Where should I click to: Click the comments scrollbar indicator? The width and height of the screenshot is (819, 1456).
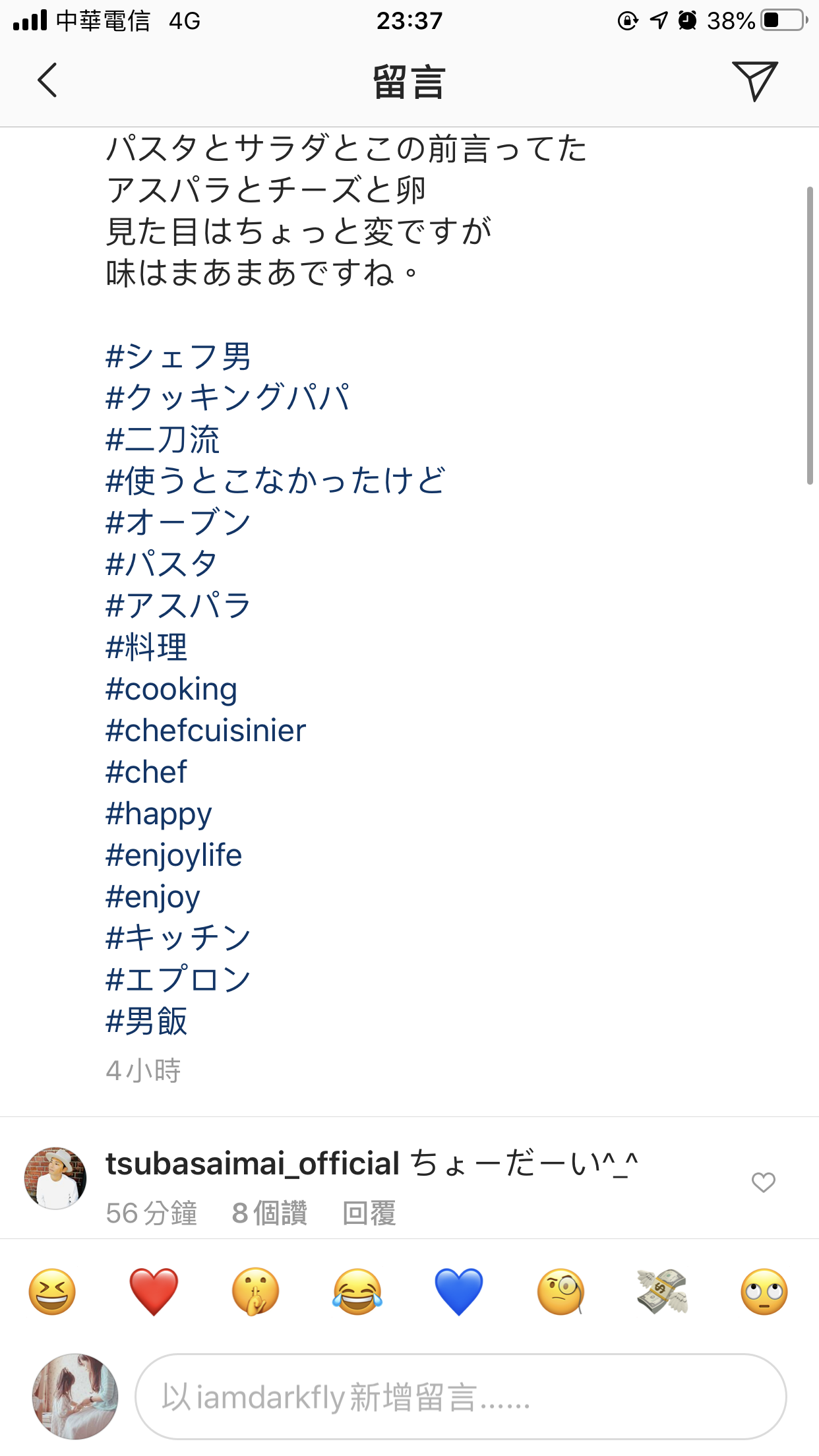(810, 336)
